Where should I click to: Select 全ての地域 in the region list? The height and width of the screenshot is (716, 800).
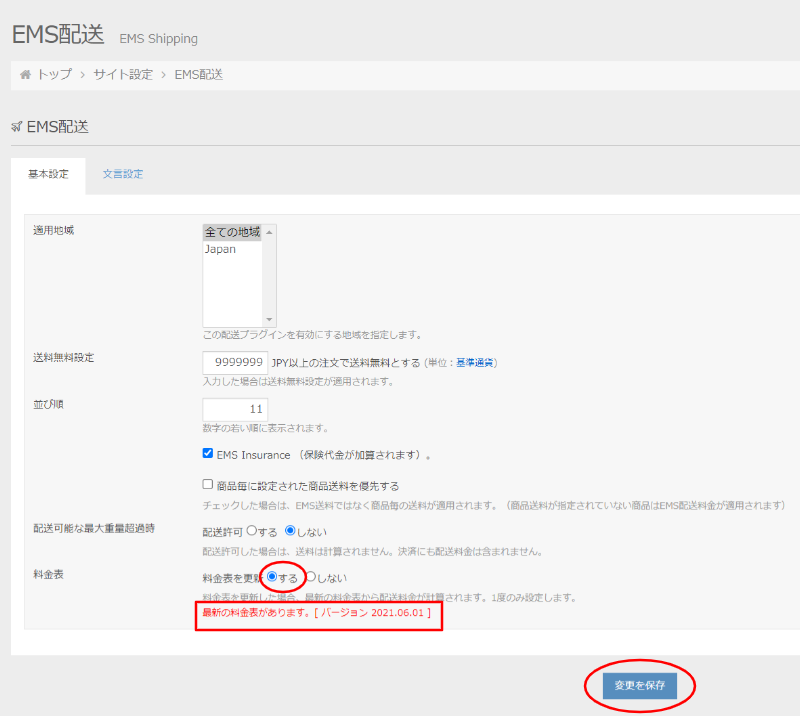click(x=232, y=232)
